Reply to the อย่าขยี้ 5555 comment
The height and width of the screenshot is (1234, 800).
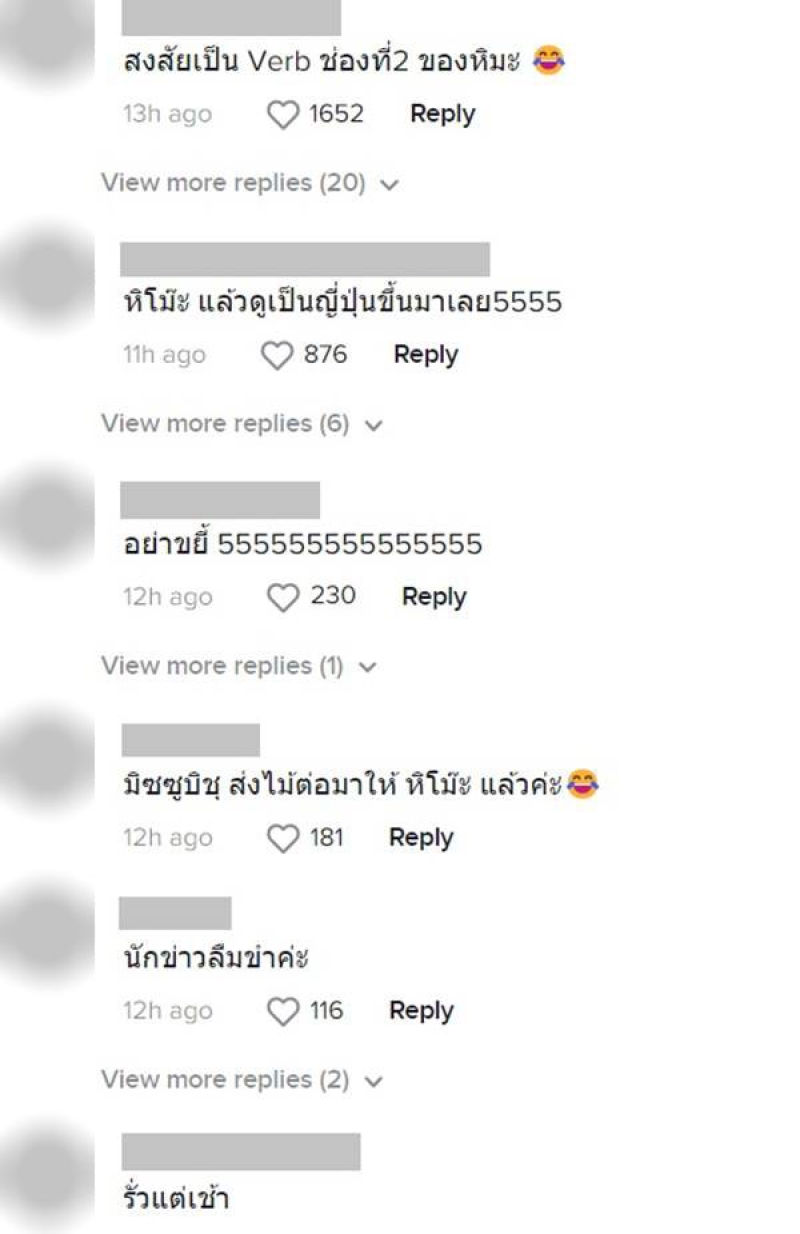tap(434, 597)
